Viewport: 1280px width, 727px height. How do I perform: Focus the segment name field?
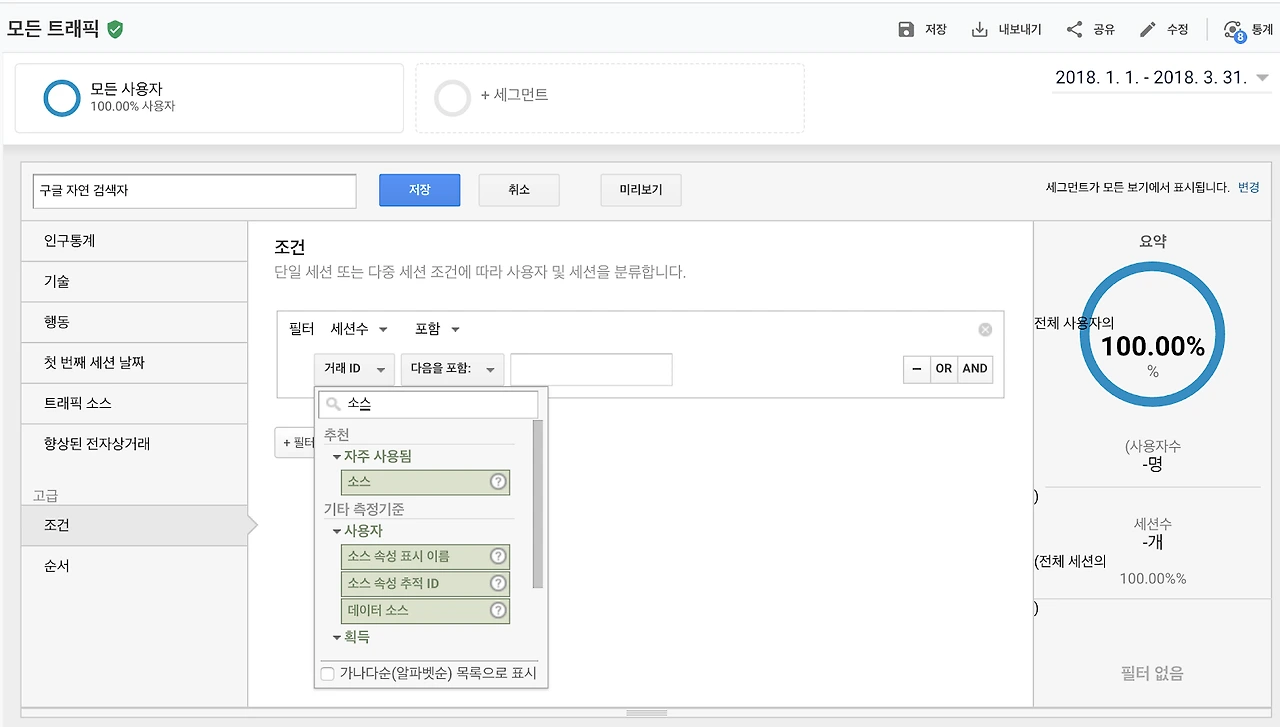point(195,191)
